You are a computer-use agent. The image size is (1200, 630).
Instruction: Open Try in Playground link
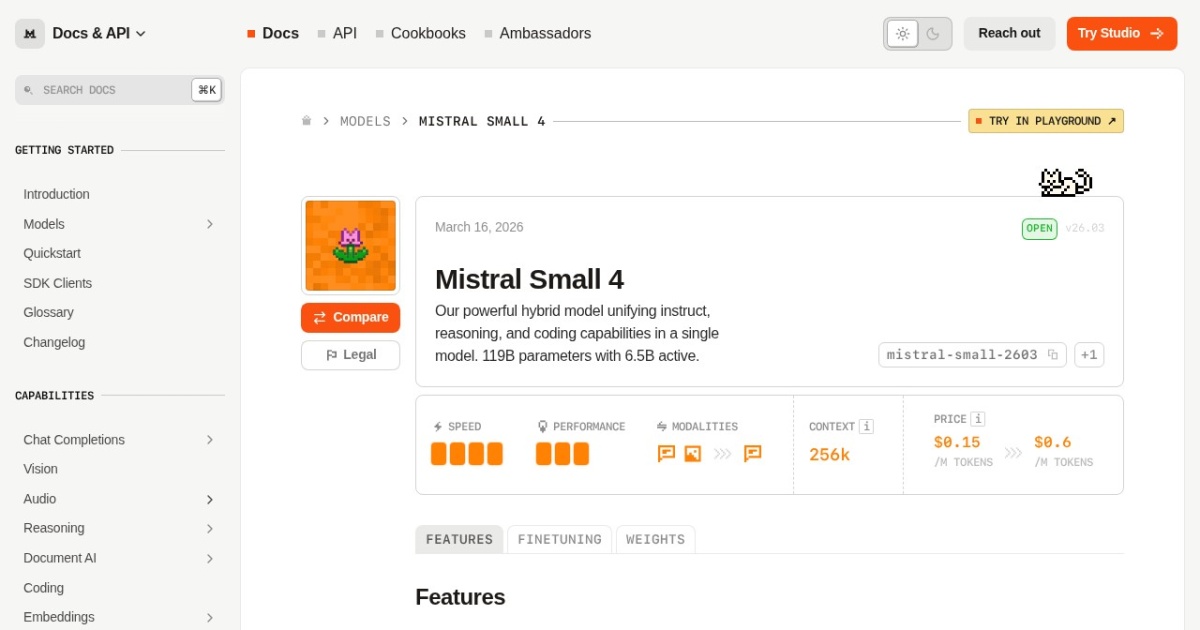click(x=1046, y=121)
